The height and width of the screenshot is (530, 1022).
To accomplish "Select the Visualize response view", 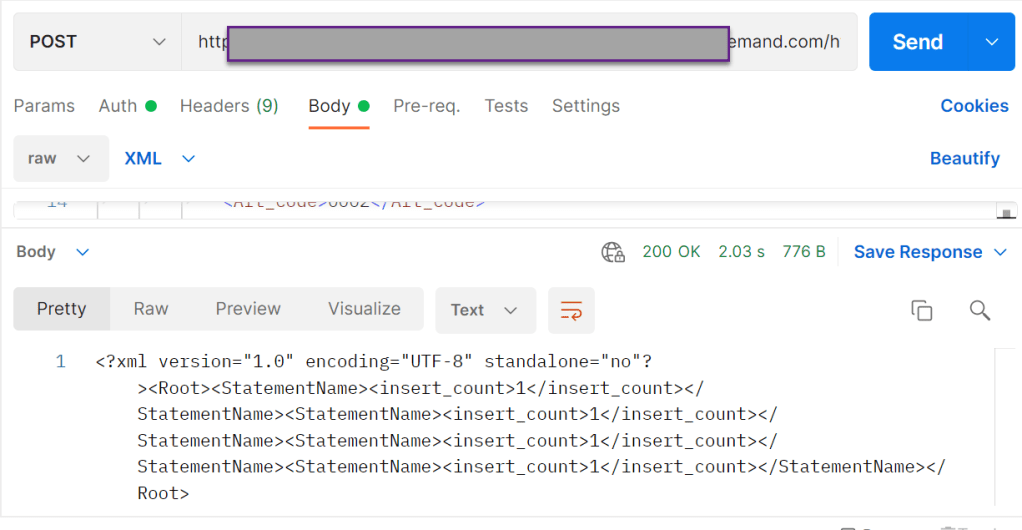I will [364, 309].
